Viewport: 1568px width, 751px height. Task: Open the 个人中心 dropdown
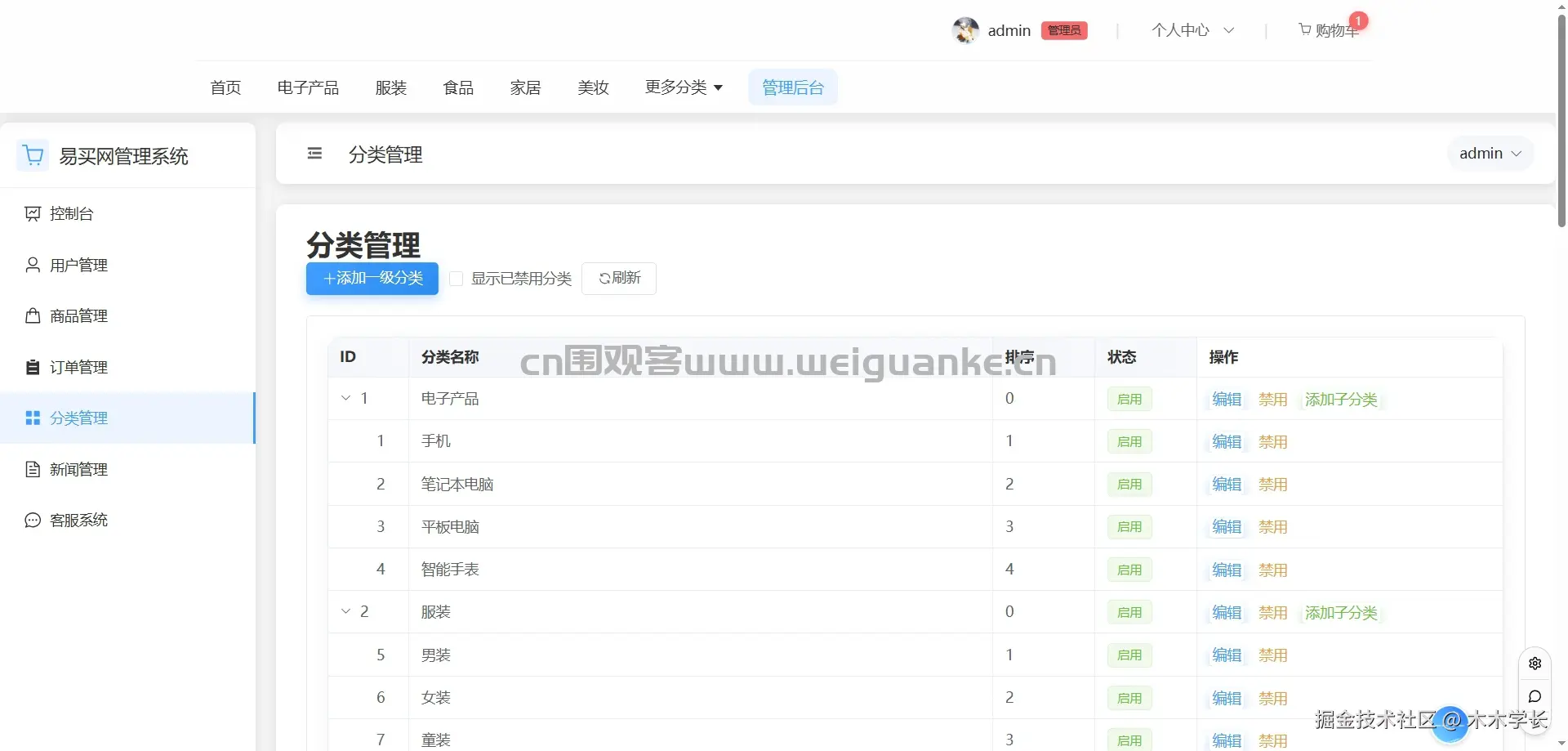point(1192,30)
